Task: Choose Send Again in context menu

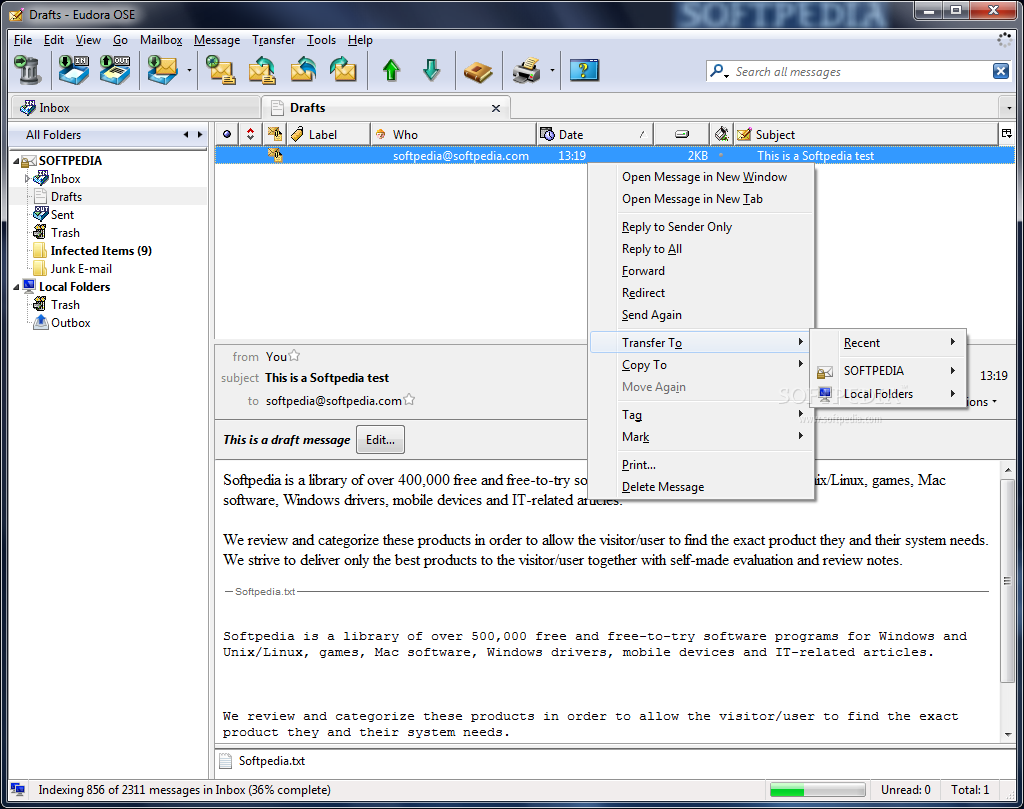Action: [x=652, y=315]
